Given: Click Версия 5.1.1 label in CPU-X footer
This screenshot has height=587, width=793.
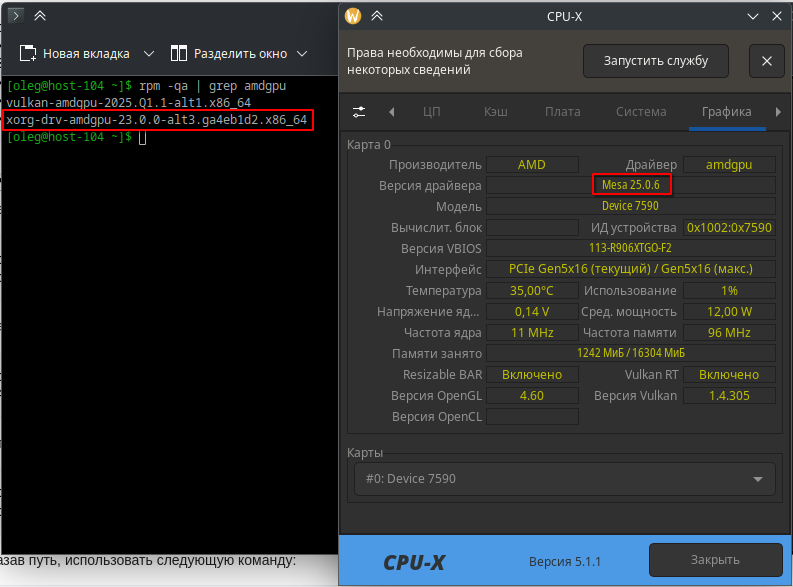Looking at the screenshot, I should 564,562.
